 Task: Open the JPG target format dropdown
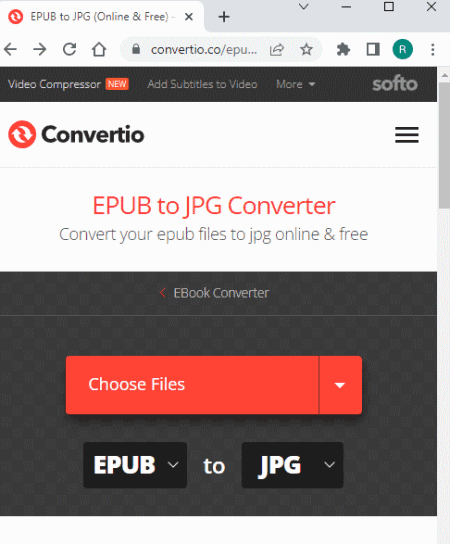coord(292,465)
